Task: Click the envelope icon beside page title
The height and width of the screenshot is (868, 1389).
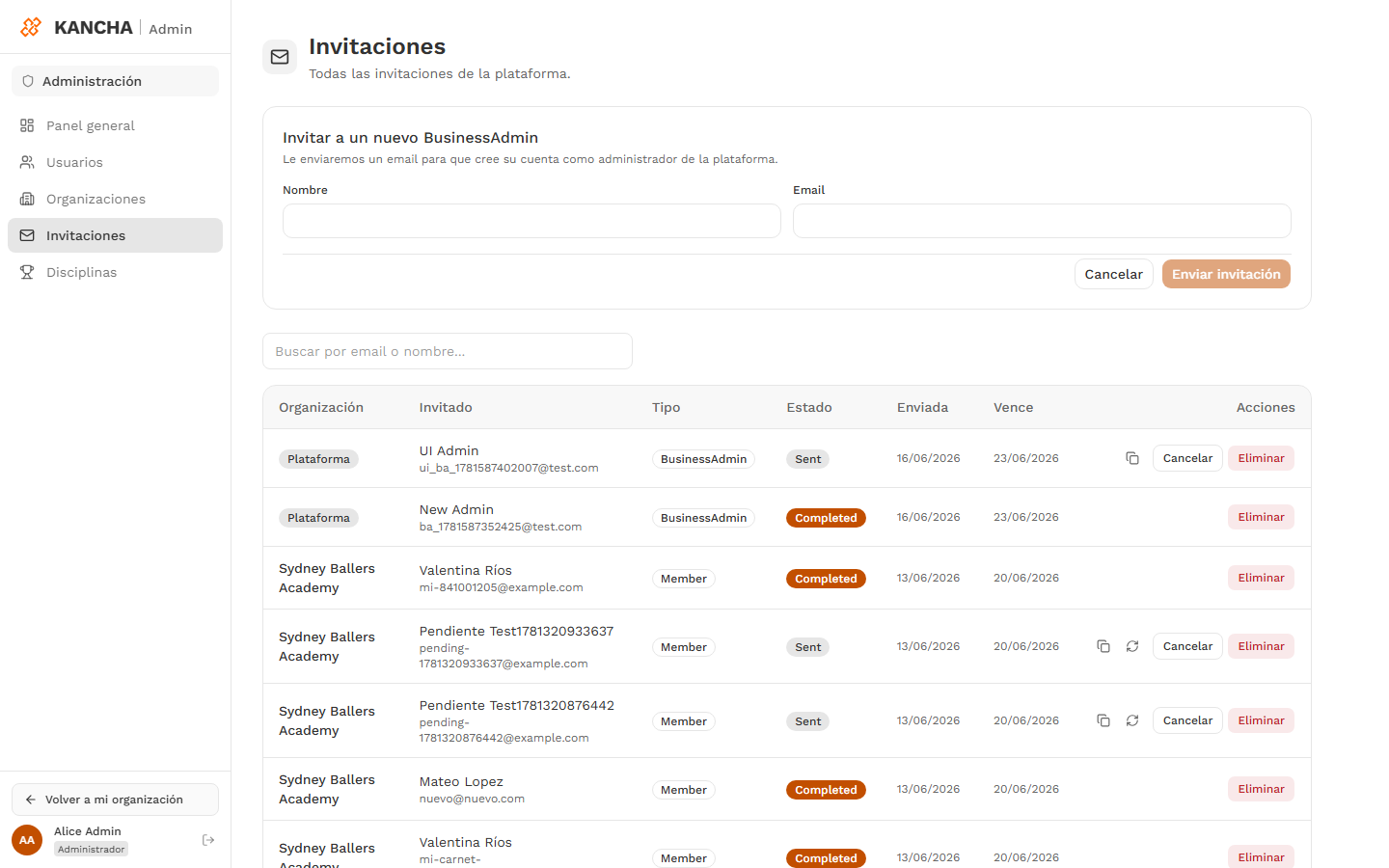Action: [280, 57]
